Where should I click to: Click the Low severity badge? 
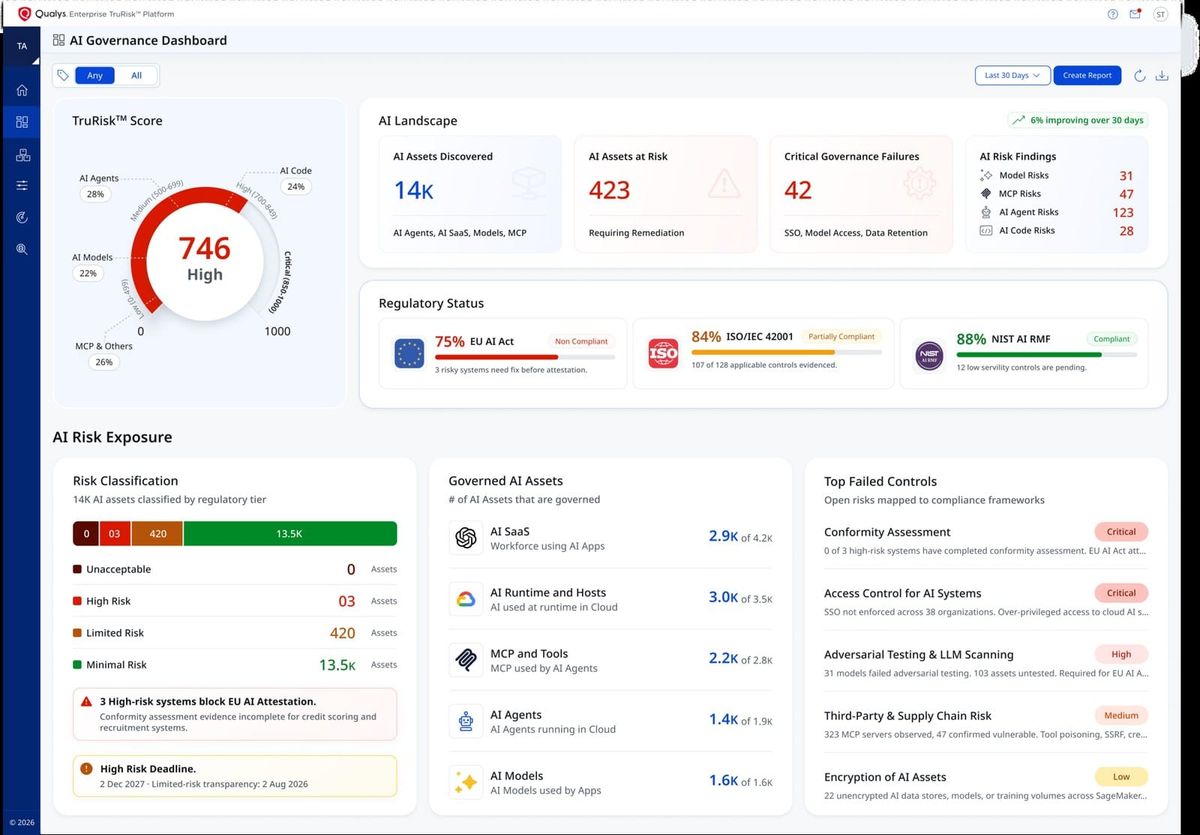(x=1121, y=776)
